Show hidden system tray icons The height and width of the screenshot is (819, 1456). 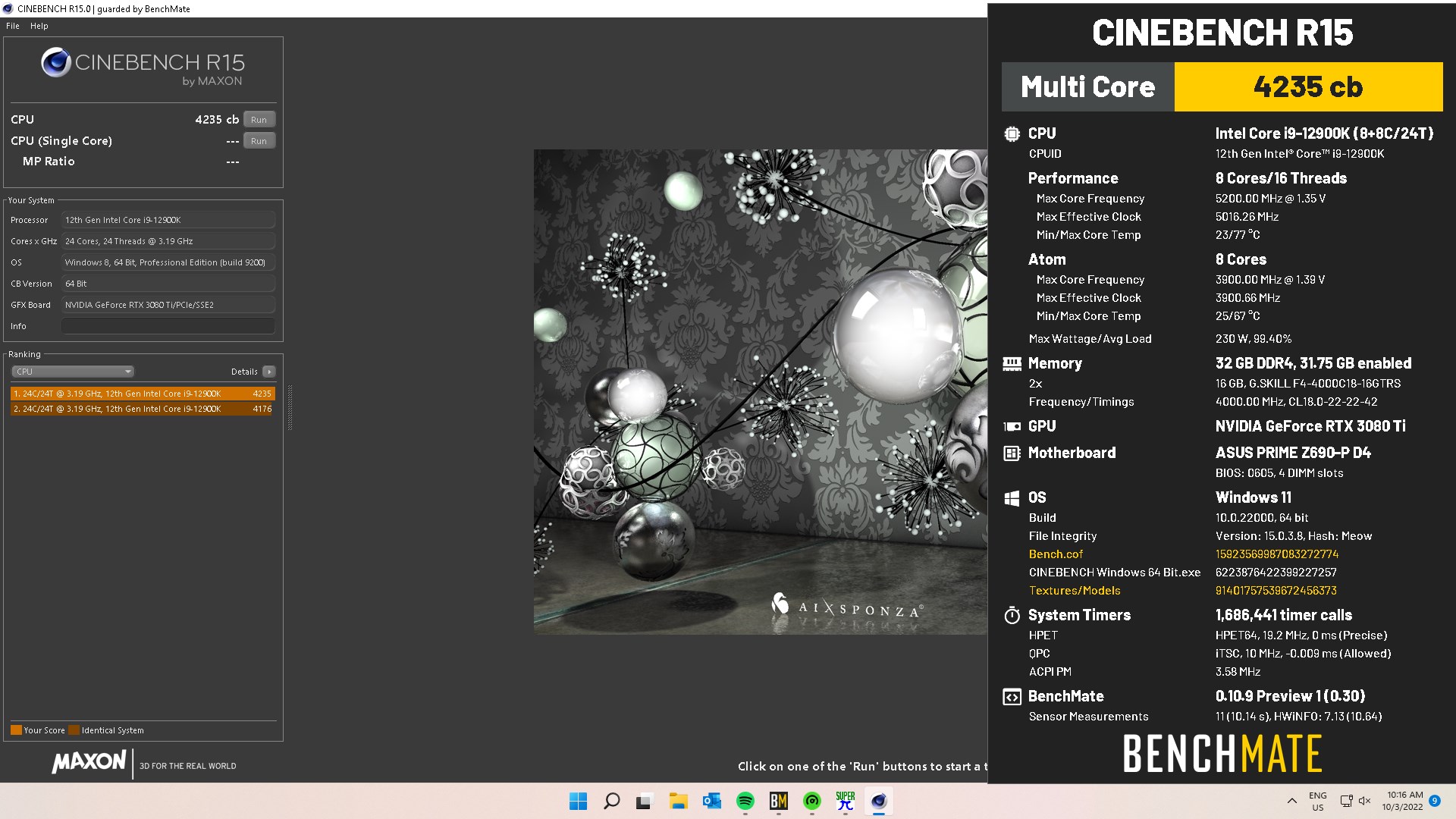(x=1292, y=801)
